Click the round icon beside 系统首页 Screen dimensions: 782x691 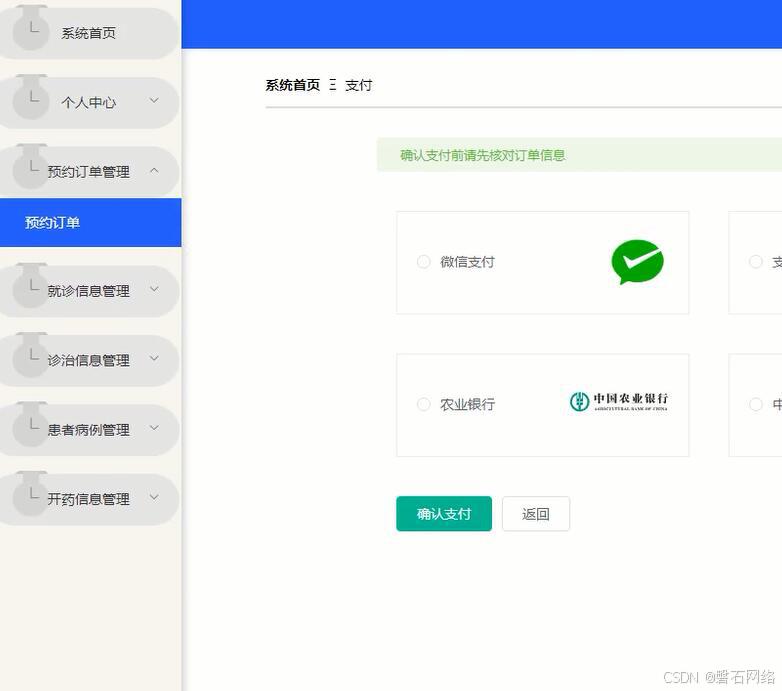(31, 30)
